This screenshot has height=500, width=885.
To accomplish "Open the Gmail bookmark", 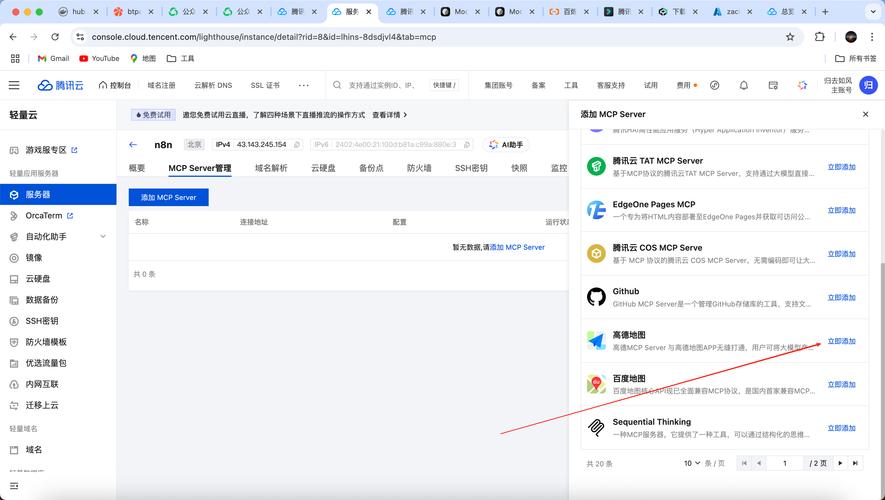I will pyautogui.click(x=53, y=58).
